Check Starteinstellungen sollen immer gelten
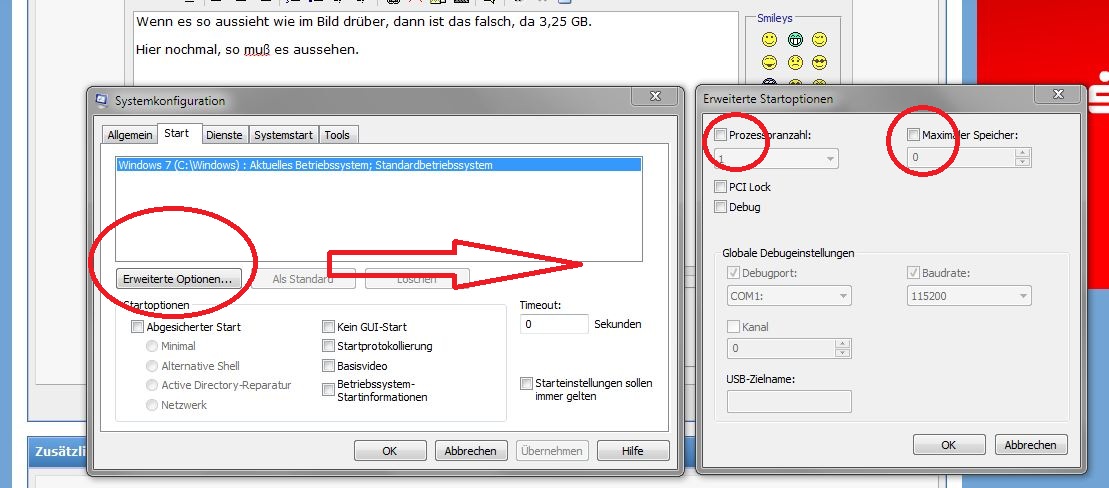1109x488 pixels. point(526,383)
